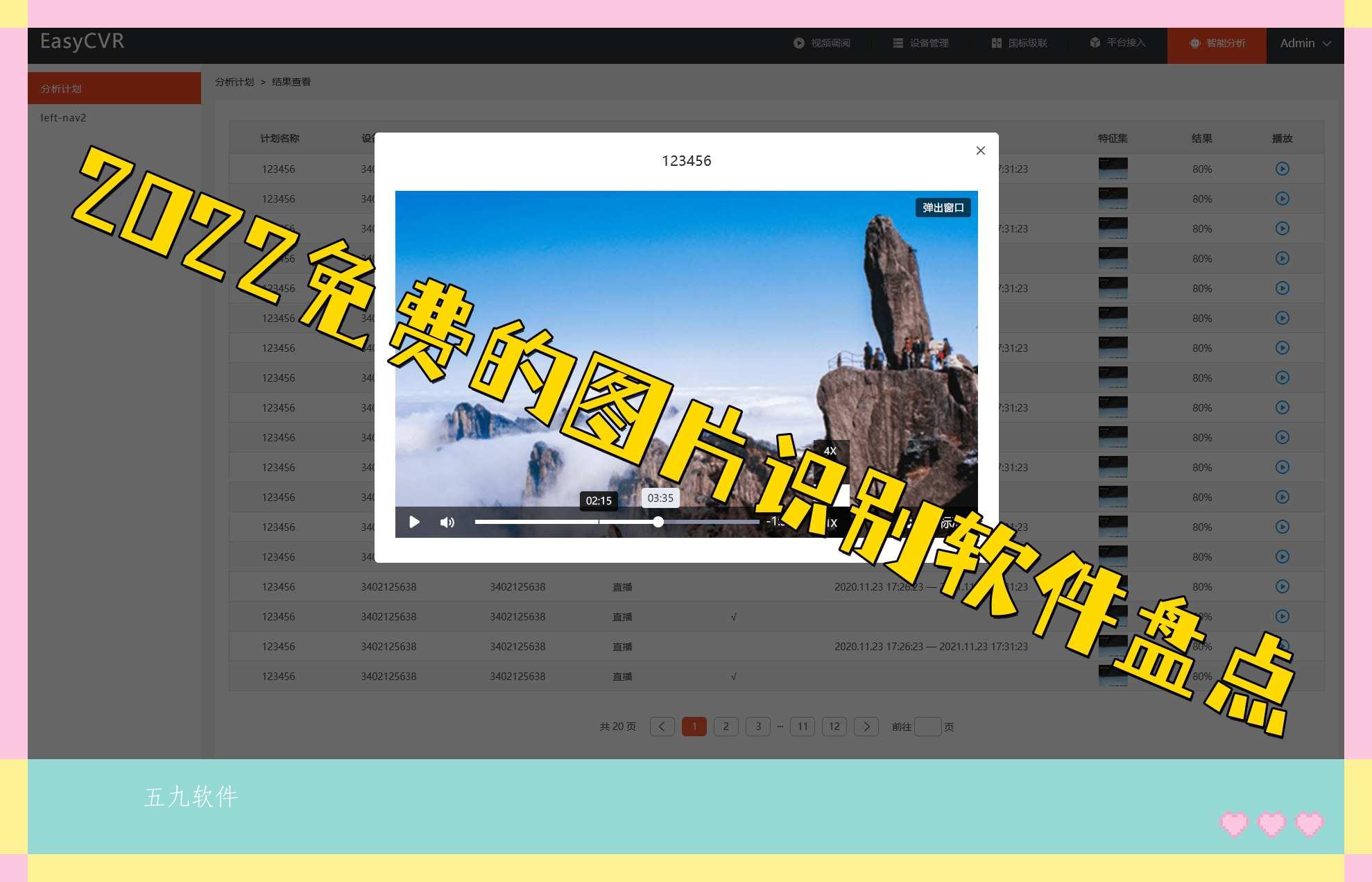
Task: Go to previous page with left arrow
Action: click(662, 726)
